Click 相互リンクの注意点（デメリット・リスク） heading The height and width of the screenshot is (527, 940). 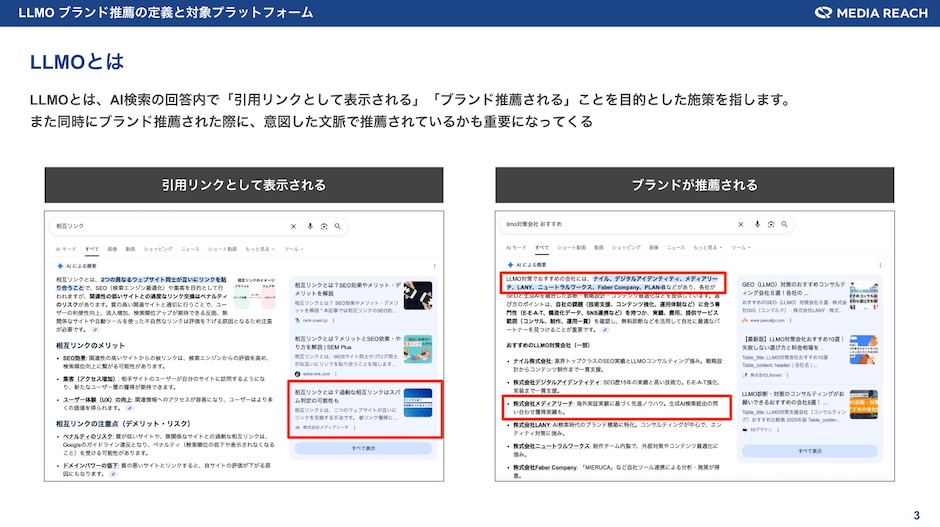(123, 424)
